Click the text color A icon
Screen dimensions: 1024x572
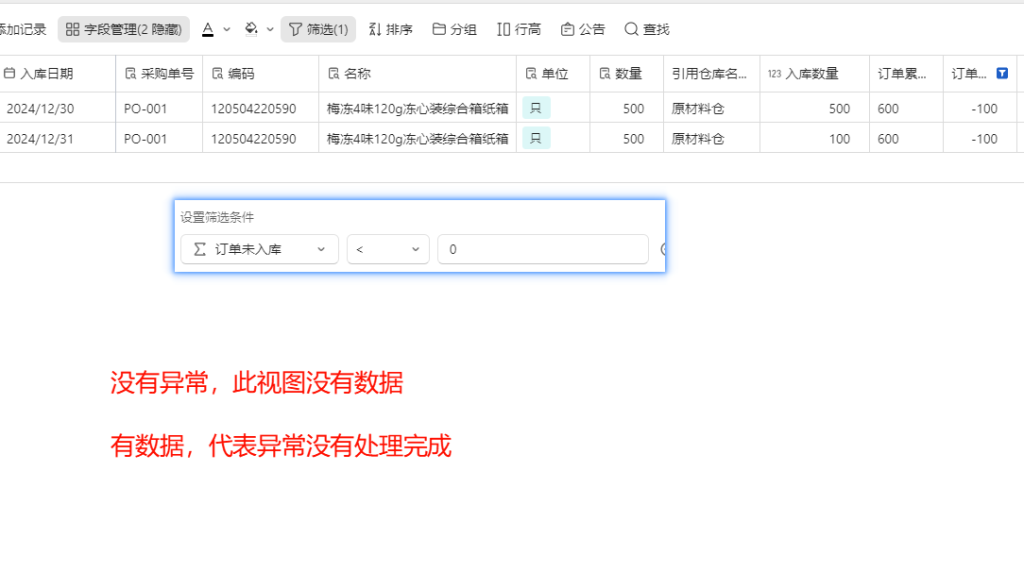(x=208, y=29)
